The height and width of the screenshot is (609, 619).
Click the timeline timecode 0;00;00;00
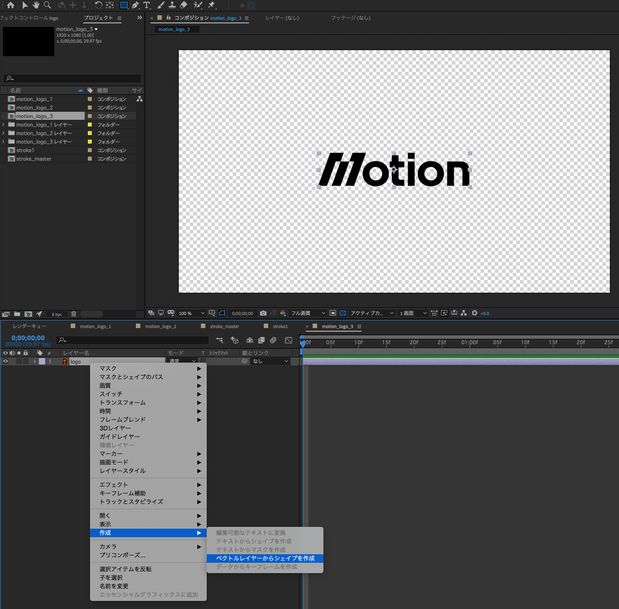coord(28,338)
